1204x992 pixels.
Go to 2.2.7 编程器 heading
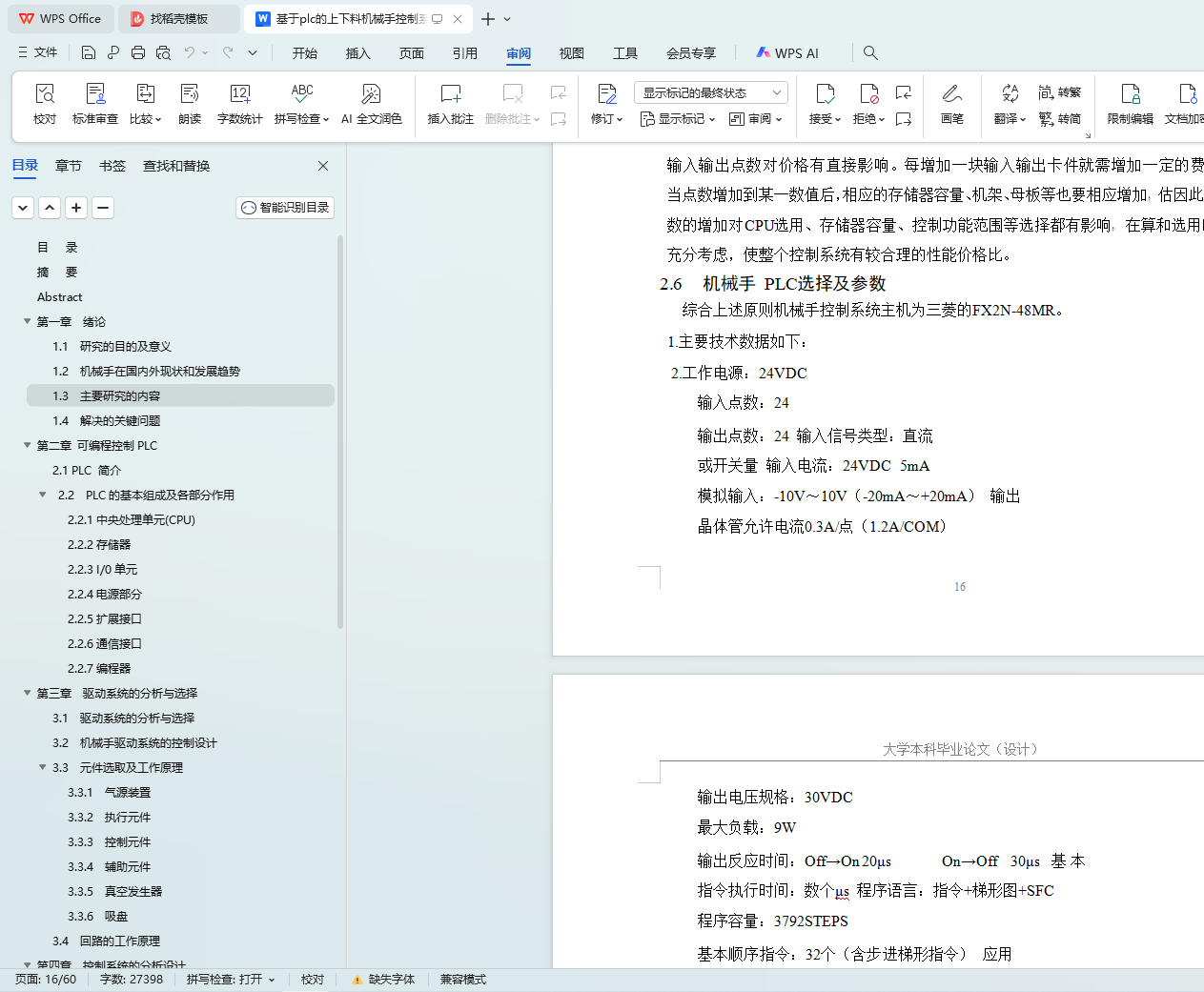coord(99,669)
